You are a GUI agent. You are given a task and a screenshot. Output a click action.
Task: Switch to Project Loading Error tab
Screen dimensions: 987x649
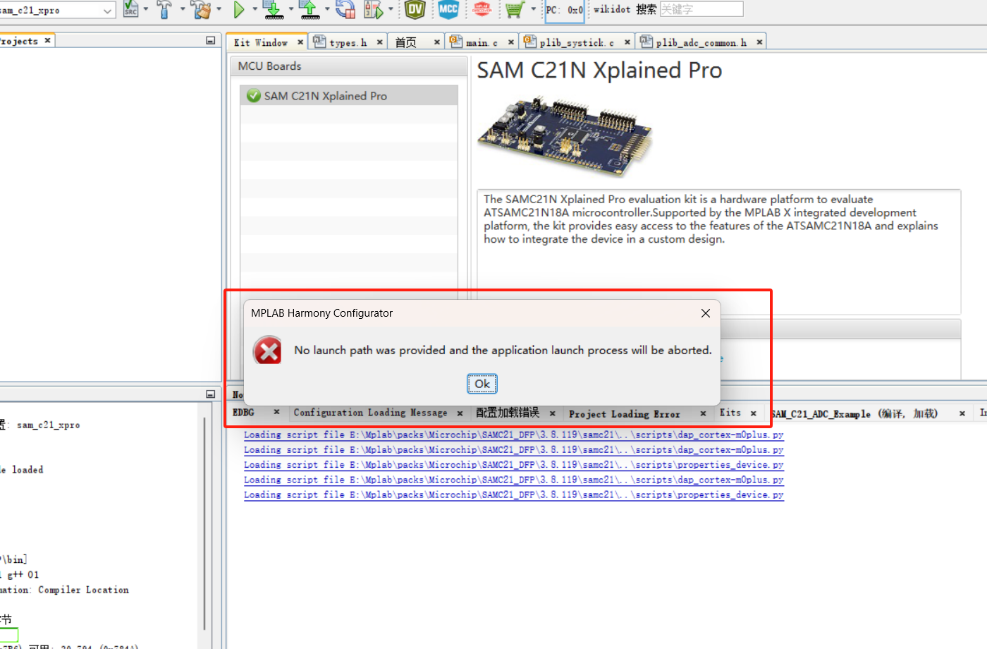click(x=624, y=414)
